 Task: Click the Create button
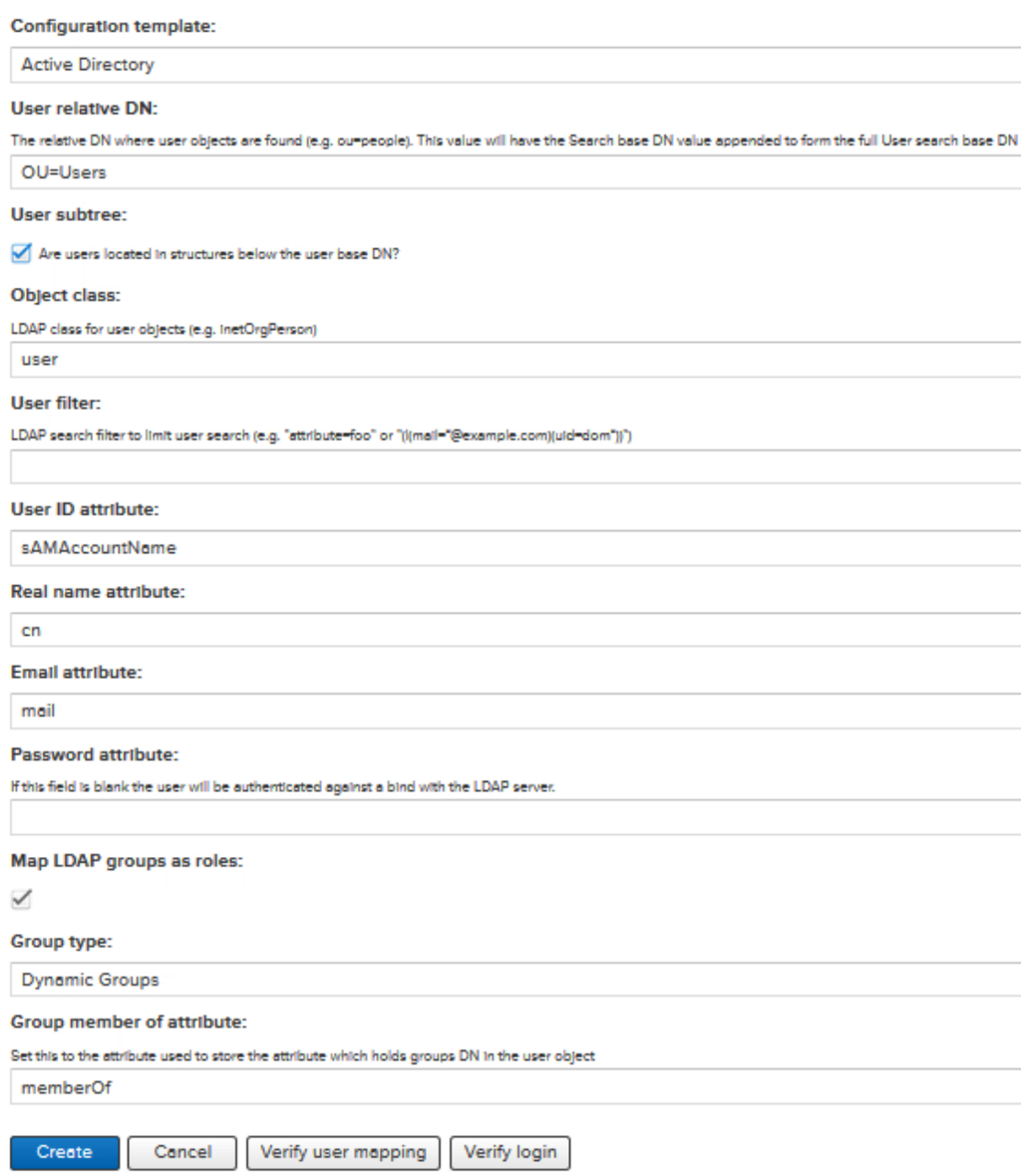click(x=65, y=1152)
